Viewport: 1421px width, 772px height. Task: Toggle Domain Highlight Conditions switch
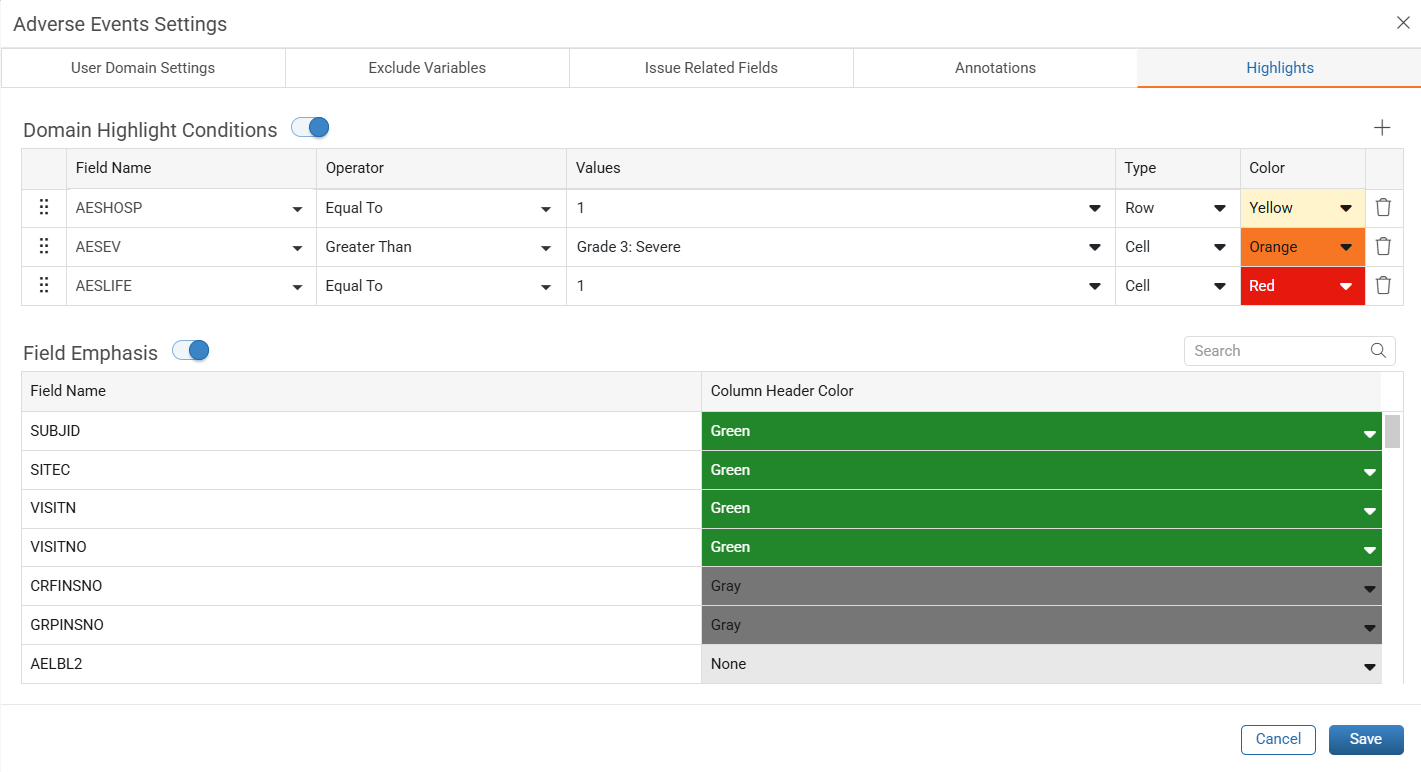[x=310, y=128]
